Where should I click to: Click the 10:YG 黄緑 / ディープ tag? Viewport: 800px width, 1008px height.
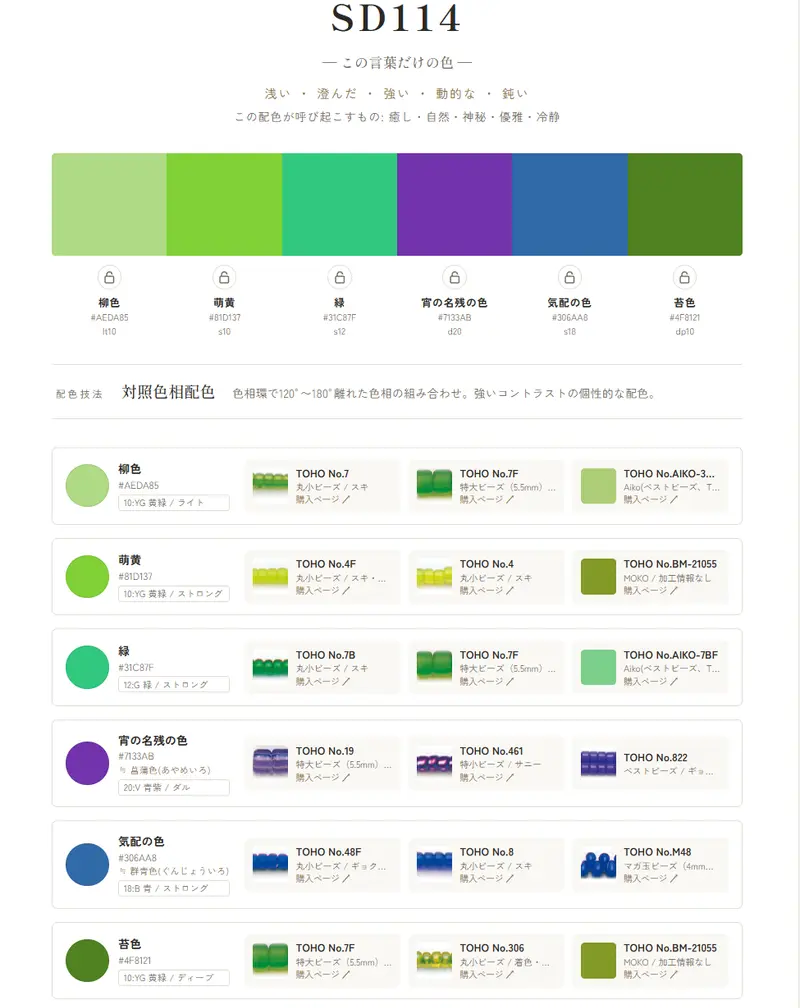tap(174, 978)
